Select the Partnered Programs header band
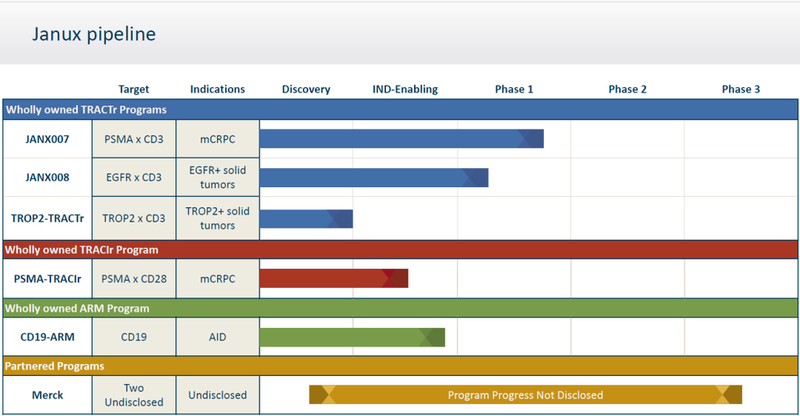800x416 pixels. coord(400,366)
